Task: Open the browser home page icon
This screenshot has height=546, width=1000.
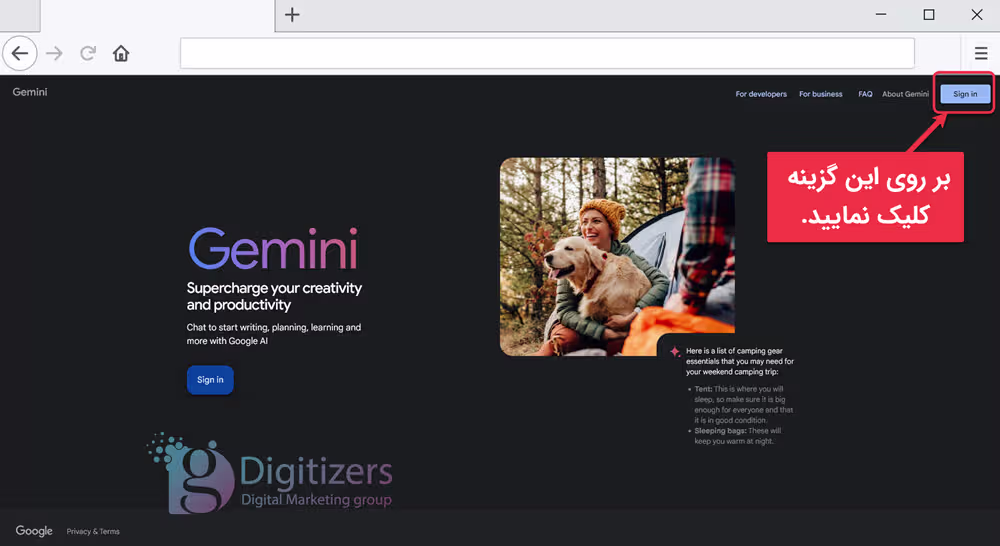Action: (x=121, y=54)
